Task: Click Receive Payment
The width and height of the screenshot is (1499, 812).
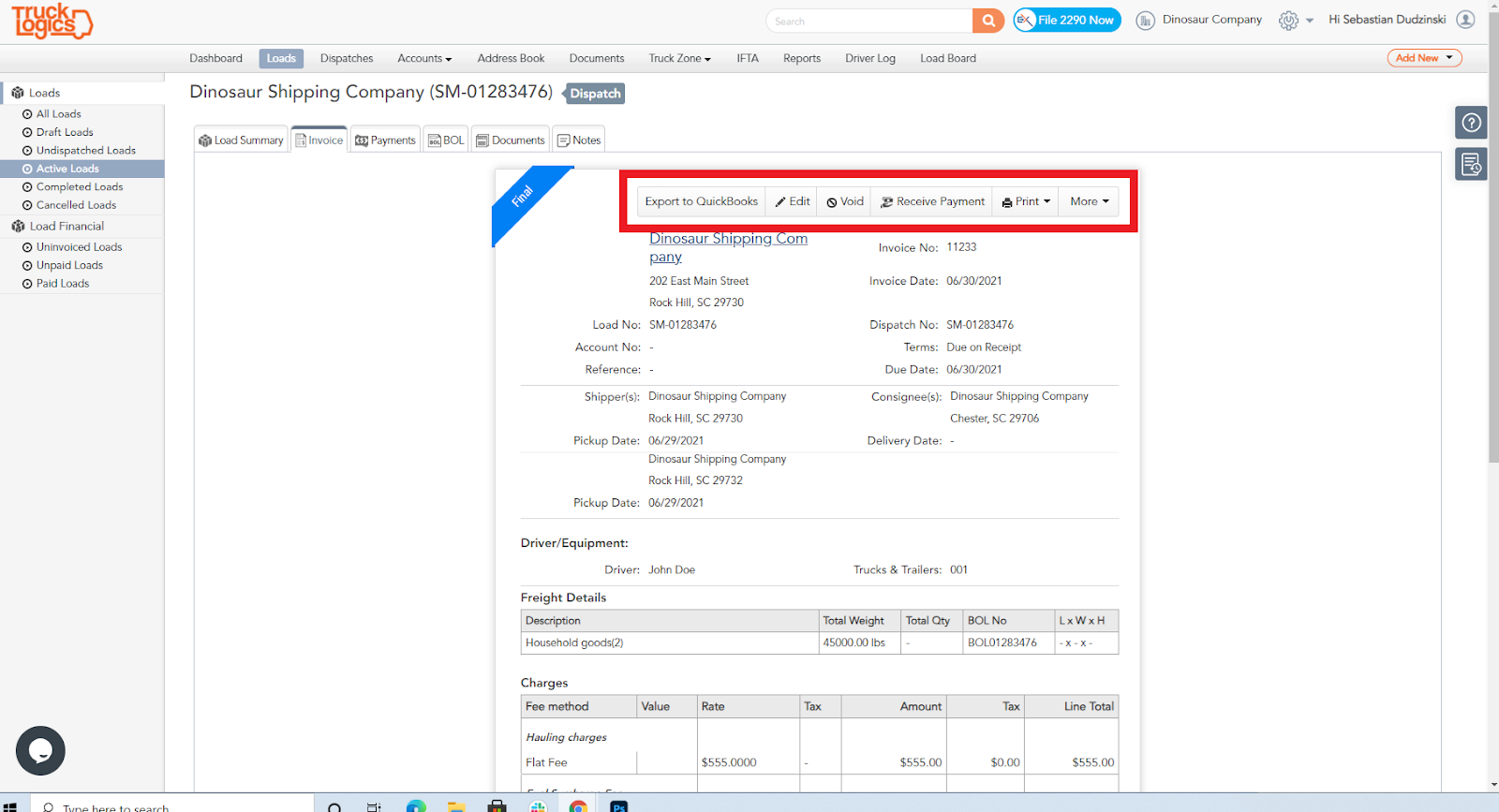Action: (932, 201)
